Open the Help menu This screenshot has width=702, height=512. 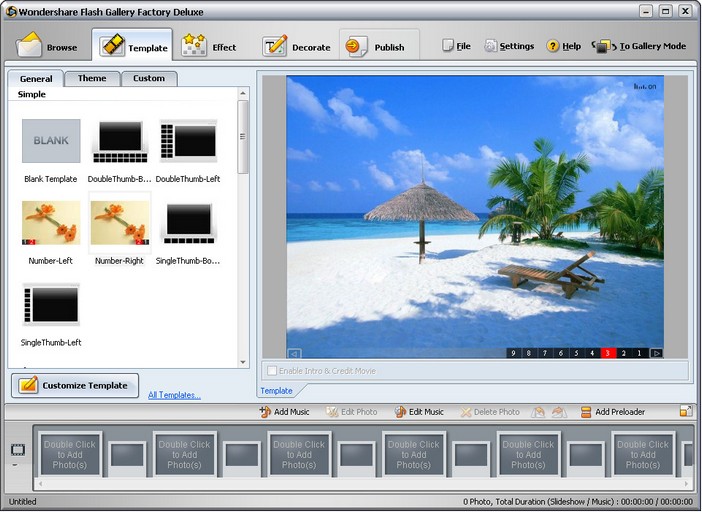563,46
